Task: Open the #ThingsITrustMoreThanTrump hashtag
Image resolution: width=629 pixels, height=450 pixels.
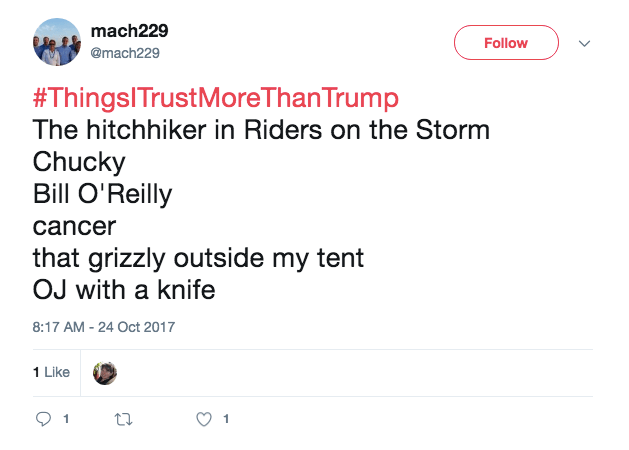Action: click(215, 99)
